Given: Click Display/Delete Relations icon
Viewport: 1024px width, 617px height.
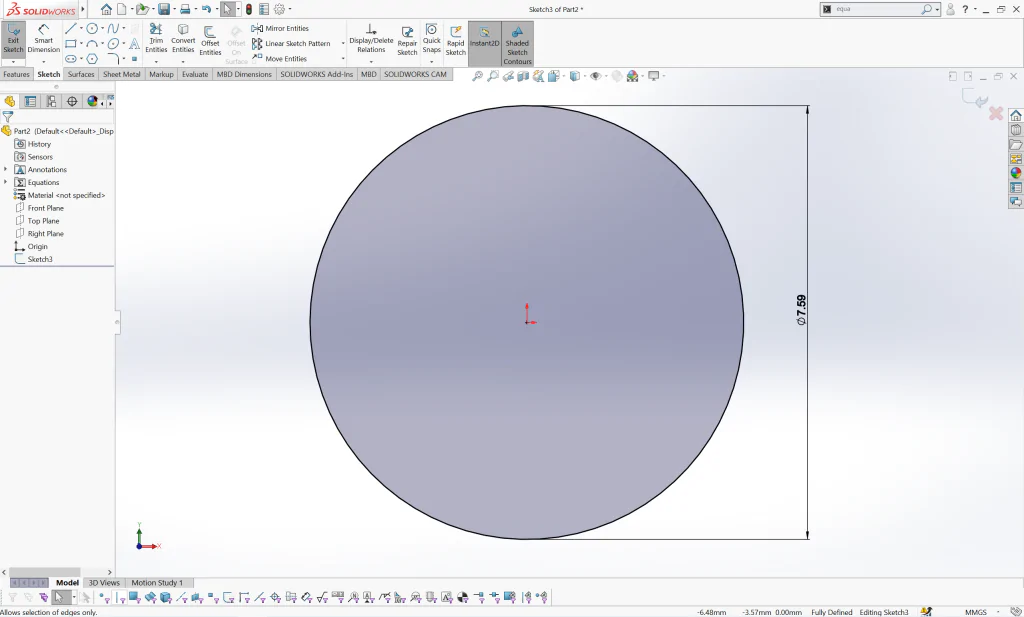Looking at the screenshot, I should tap(371, 39).
